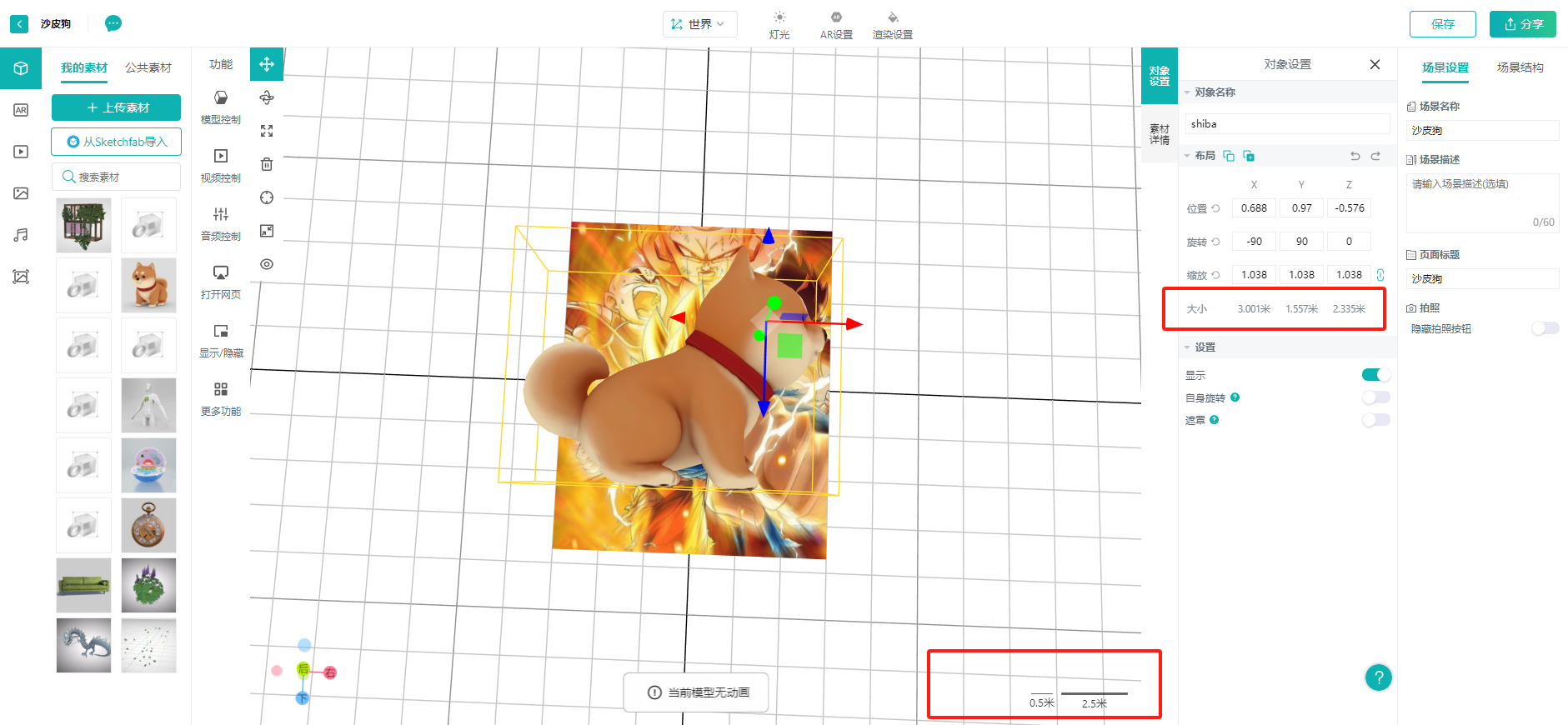This screenshot has width=1568, height=725.
Task: Enable the self-rotation toggle
Action: click(x=1375, y=397)
